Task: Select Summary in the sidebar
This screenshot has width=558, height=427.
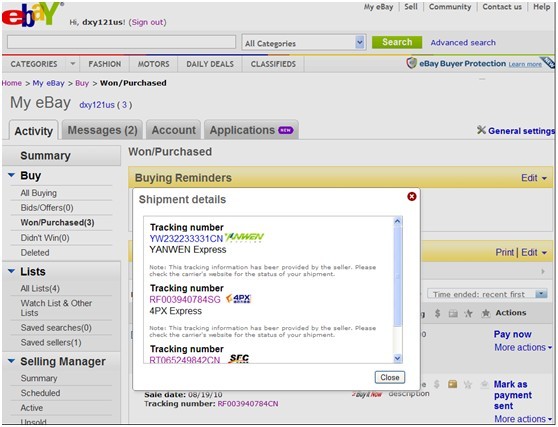Action: point(45,155)
